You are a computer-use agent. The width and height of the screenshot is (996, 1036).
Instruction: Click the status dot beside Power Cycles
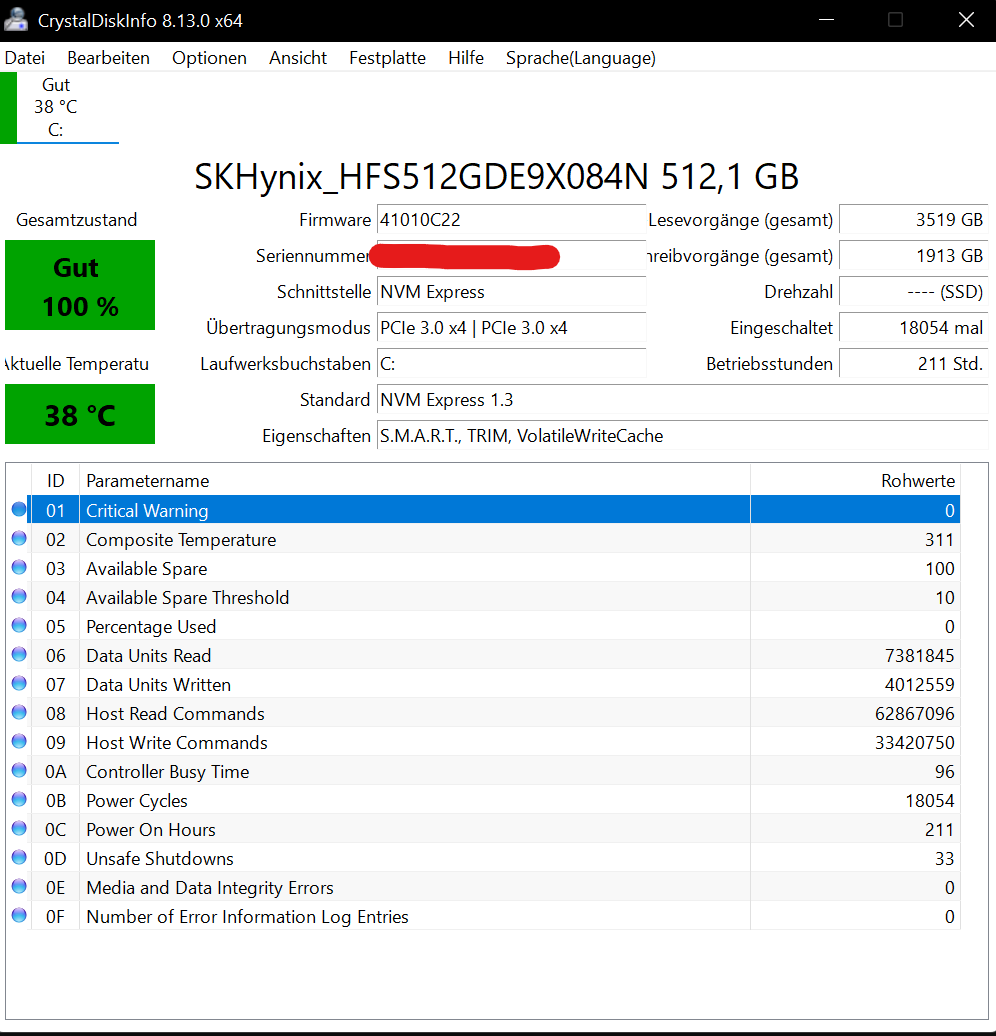tap(19, 800)
